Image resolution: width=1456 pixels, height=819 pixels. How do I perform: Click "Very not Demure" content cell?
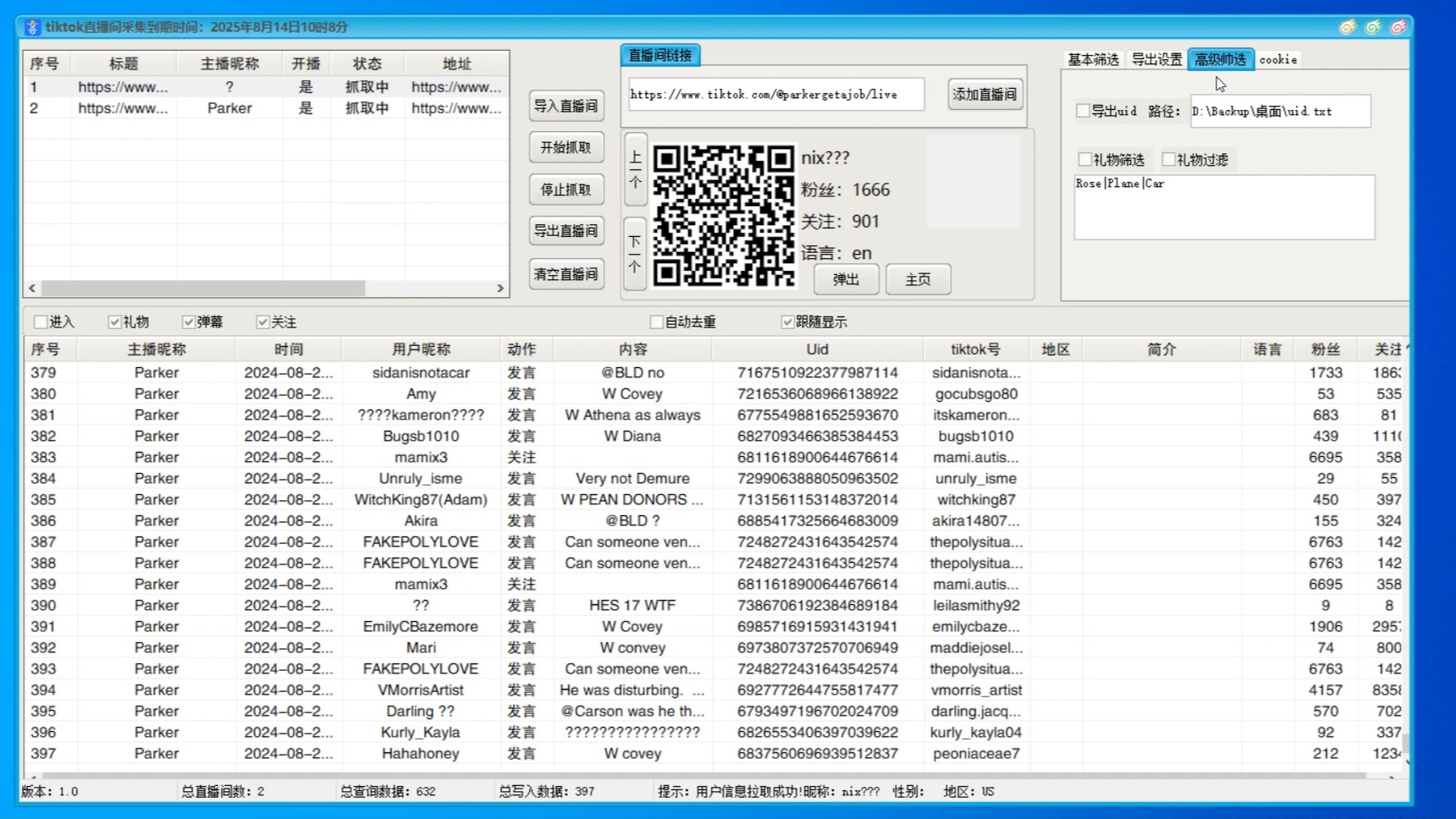click(x=632, y=478)
